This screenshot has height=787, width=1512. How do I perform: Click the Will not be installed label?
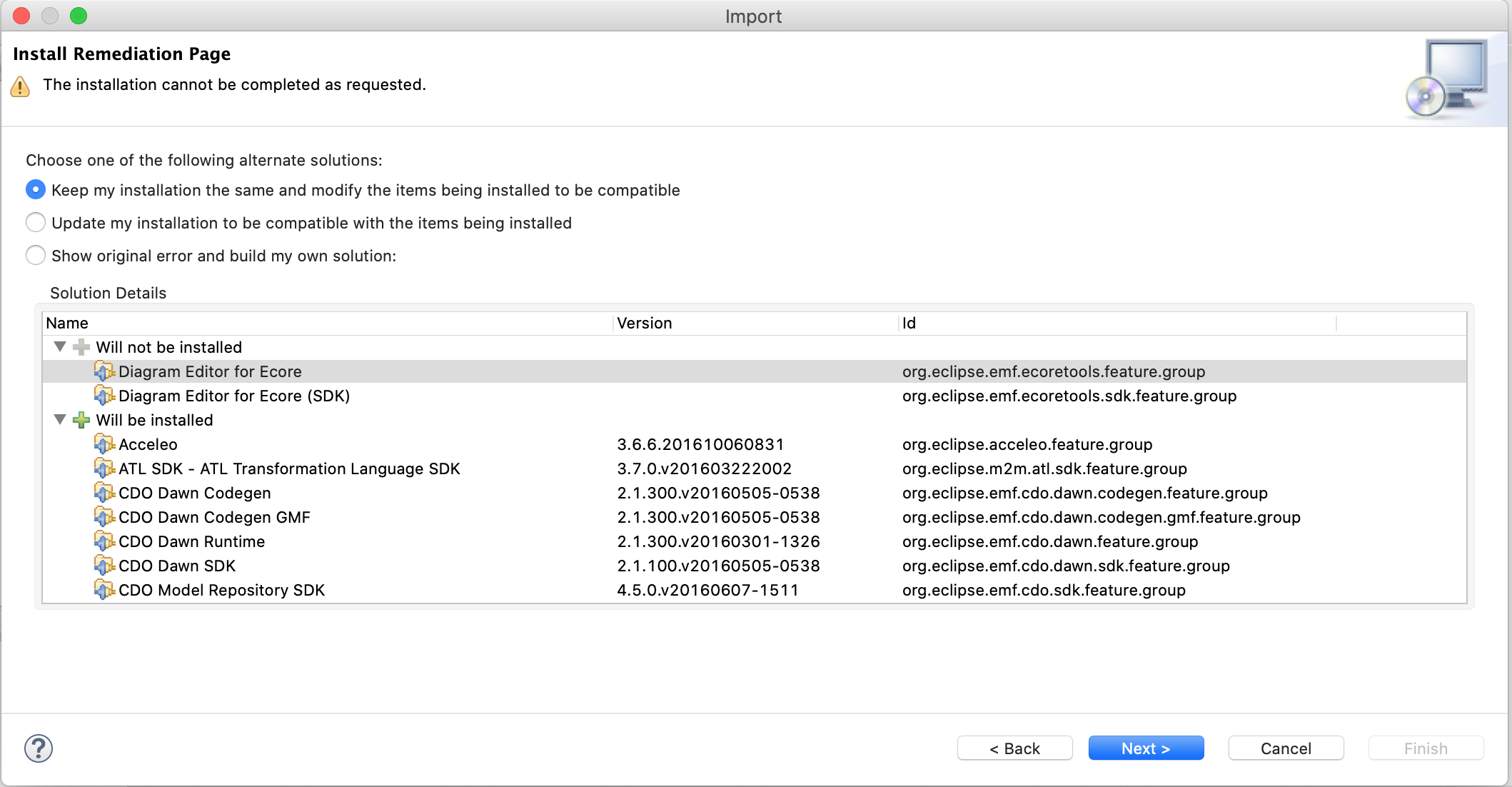(x=169, y=347)
